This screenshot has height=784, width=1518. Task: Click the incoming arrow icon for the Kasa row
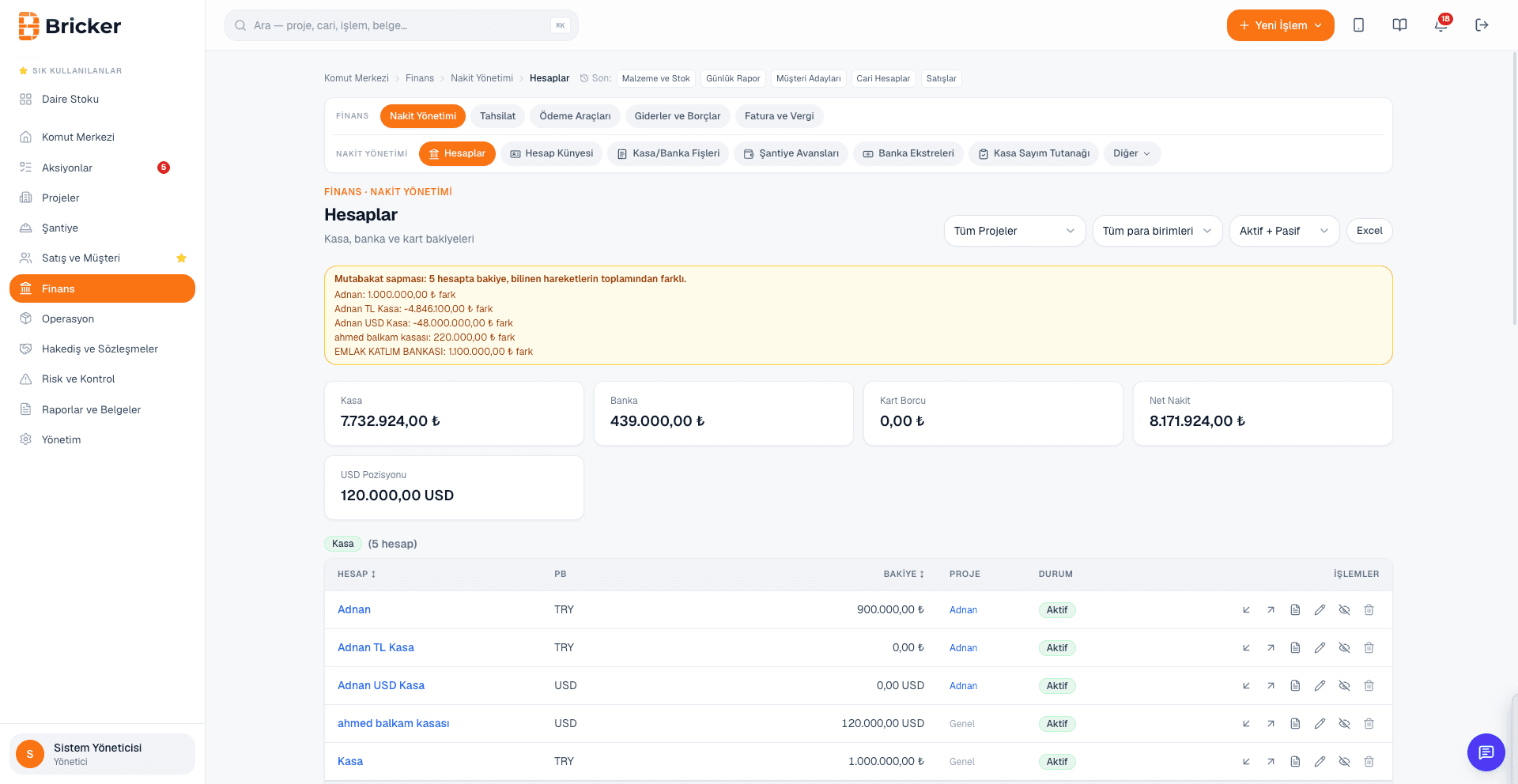(1246, 762)
